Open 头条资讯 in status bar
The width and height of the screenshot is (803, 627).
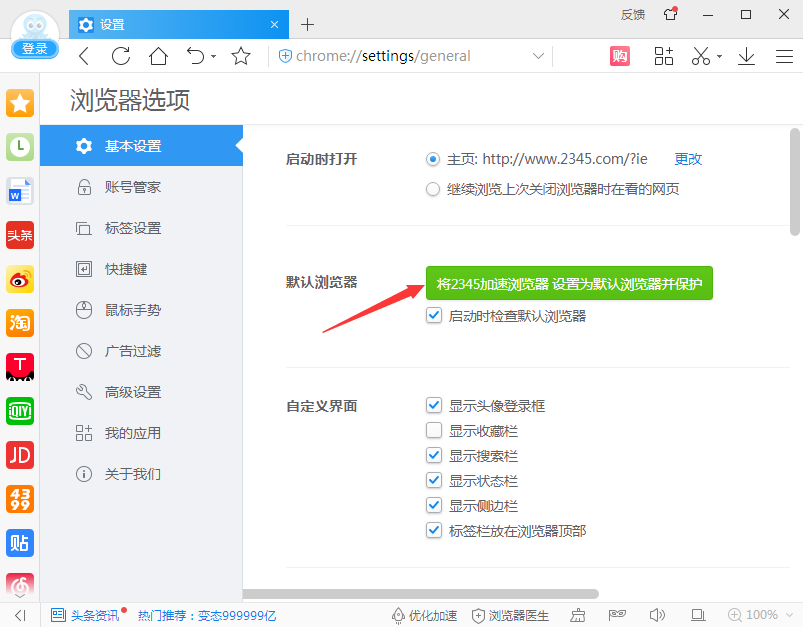[88, 615]
